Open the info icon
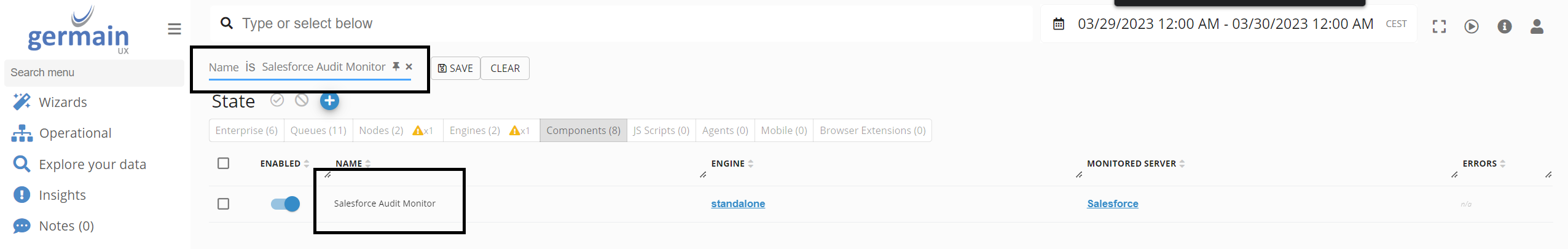The height and width of the screenshot is (249, 1568). click(x=1505, y=26)
